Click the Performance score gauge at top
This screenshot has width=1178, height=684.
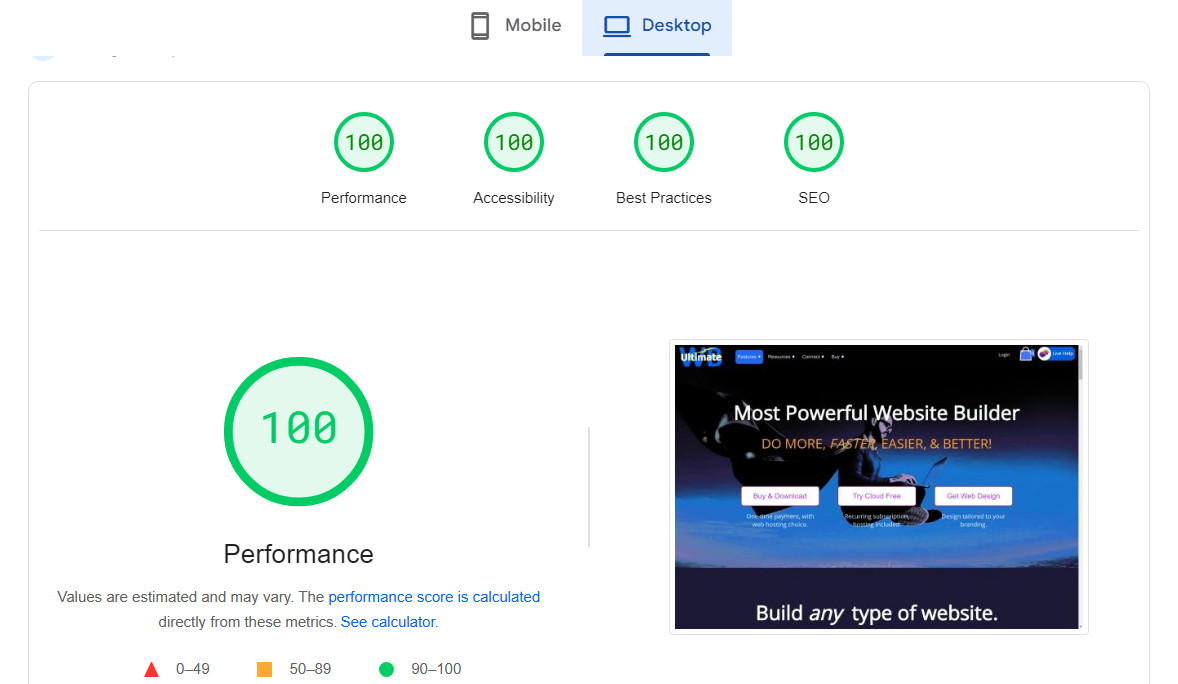coord(363,143)
